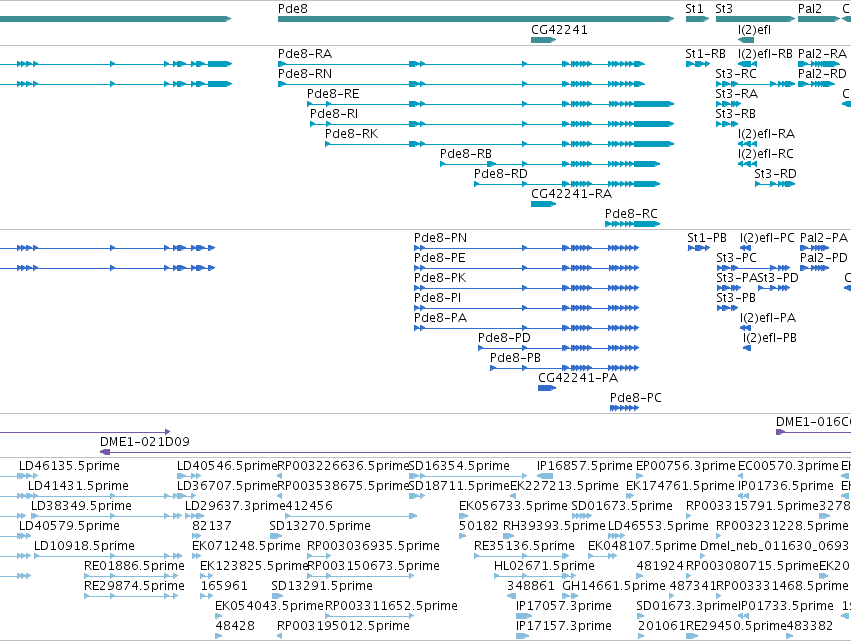Click transcript Pde8-RN label
The width and height of the screenshot is (851, 641).
(x=305, y=74)
